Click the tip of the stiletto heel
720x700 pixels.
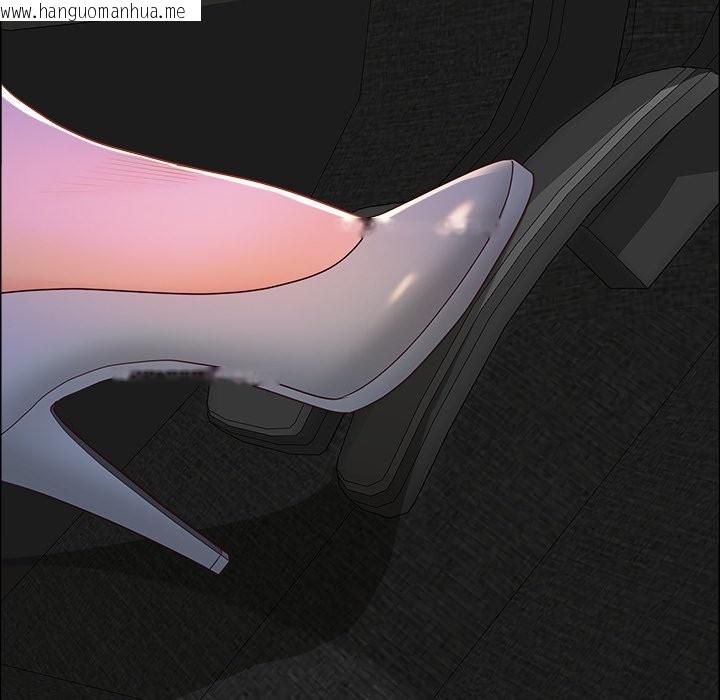click(216, 561)
